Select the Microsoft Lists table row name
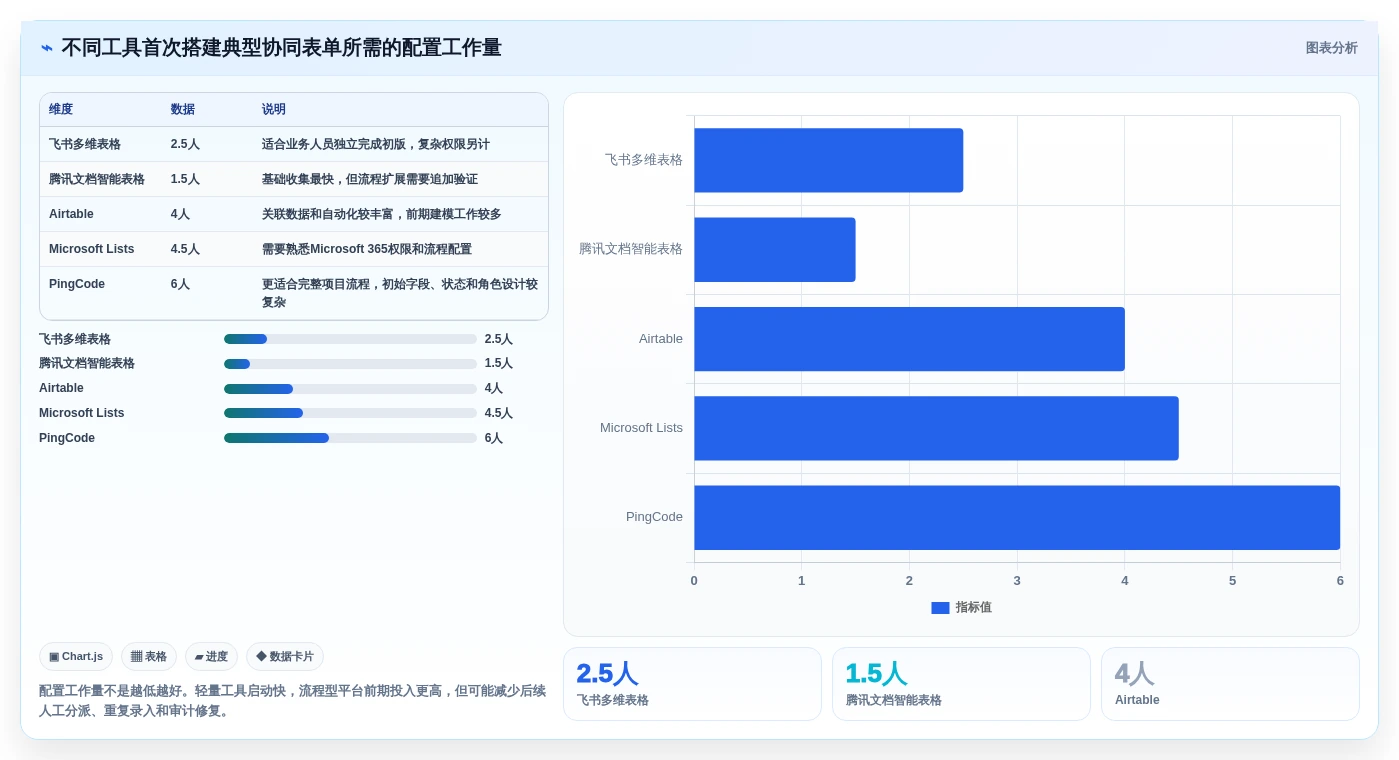Image resolution: width=1399 pixels, height=760 pixels. 91,249
